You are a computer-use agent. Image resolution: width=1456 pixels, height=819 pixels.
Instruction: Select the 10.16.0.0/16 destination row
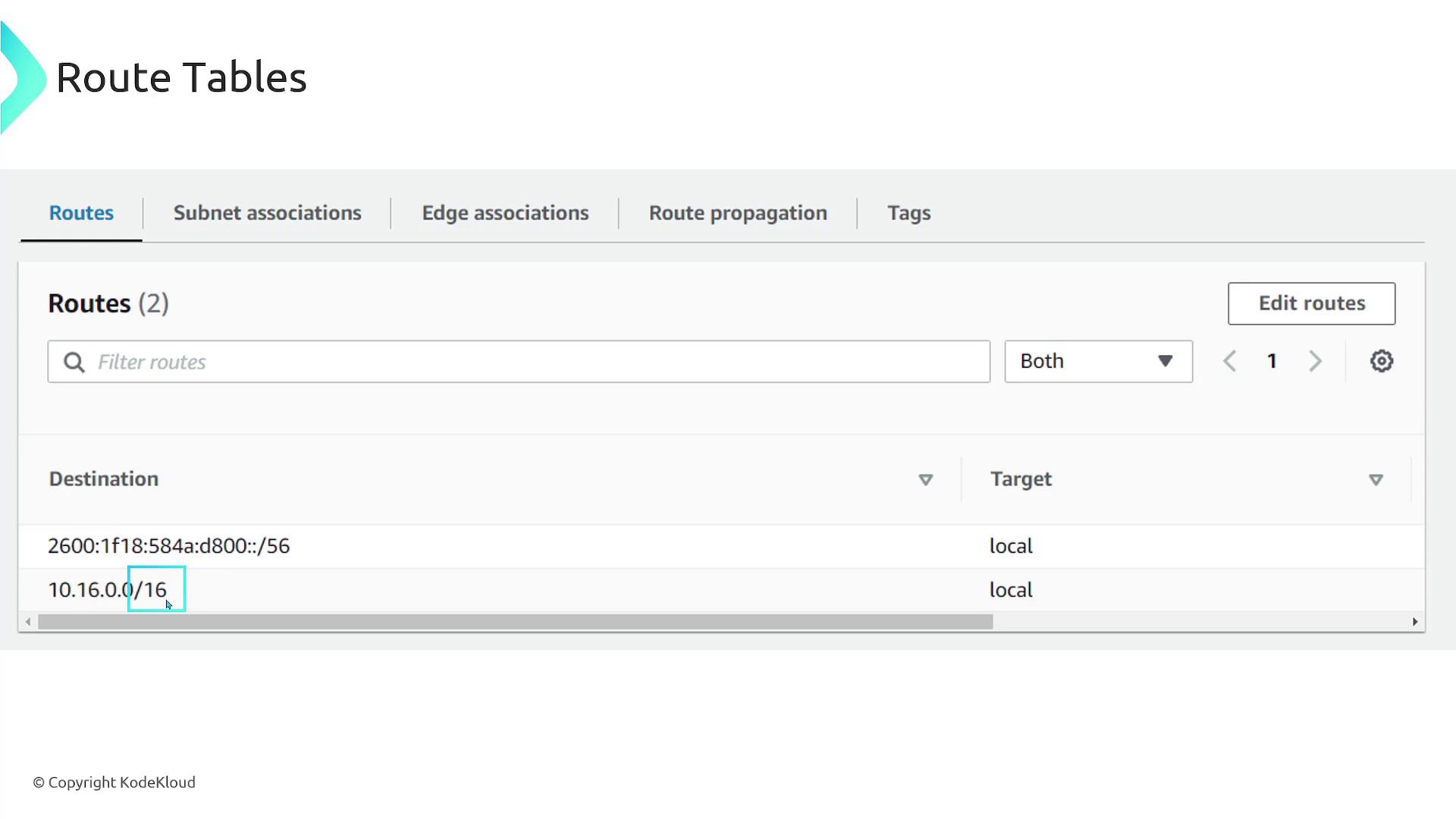pos(107,590)
